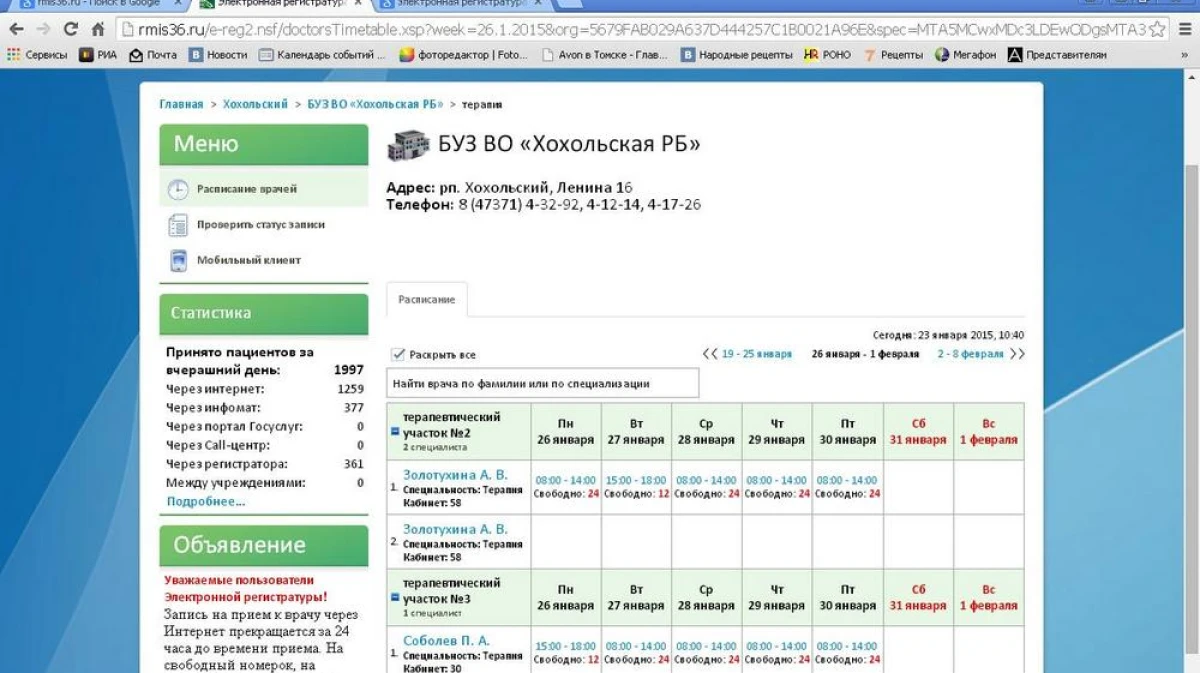Toggle the Раскрыть все checkbox

click(x=398, y=355)
